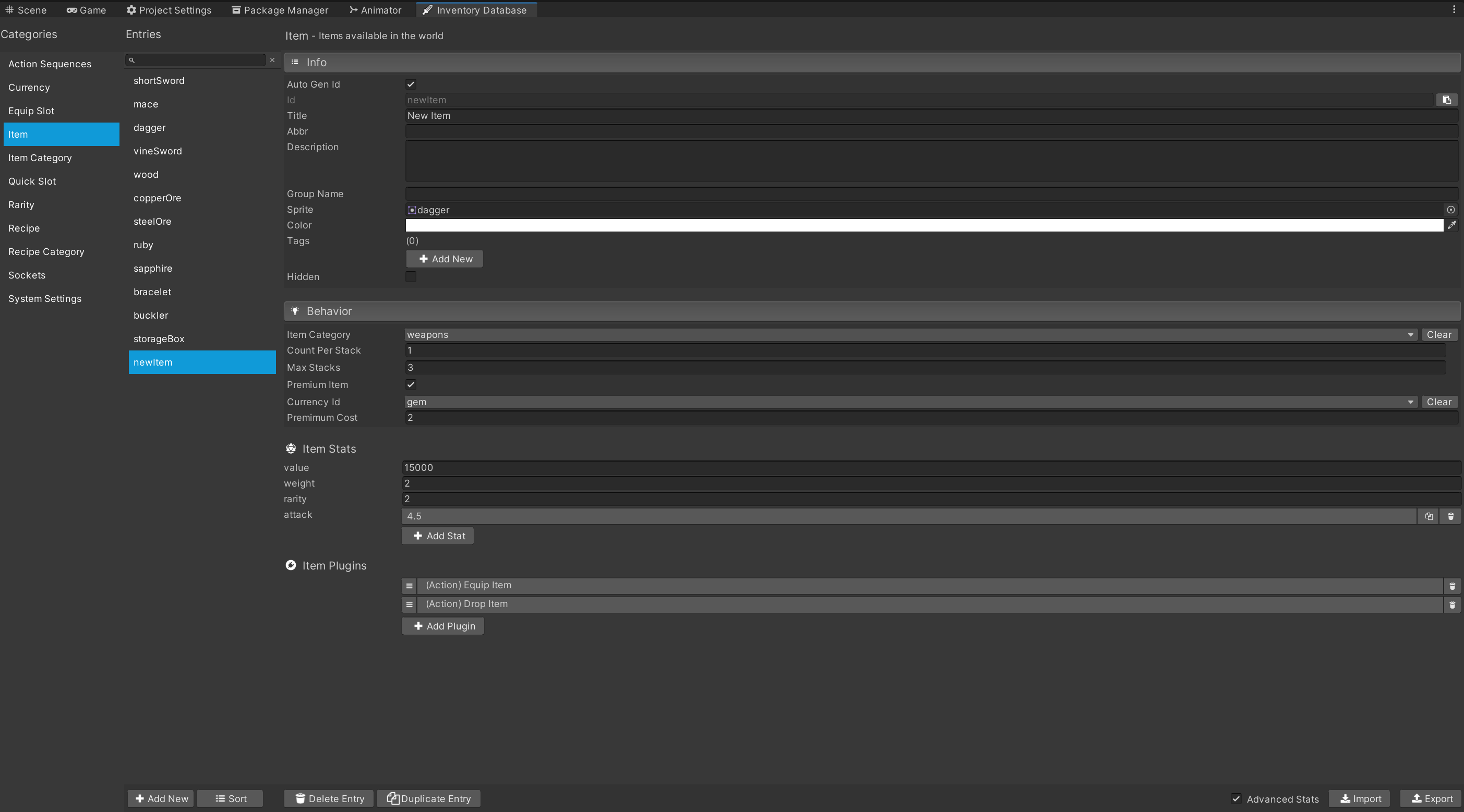This screenshot has width=1464, height=812.
Task: Open the Package Manager tab
Action: [x=280, y=10]
